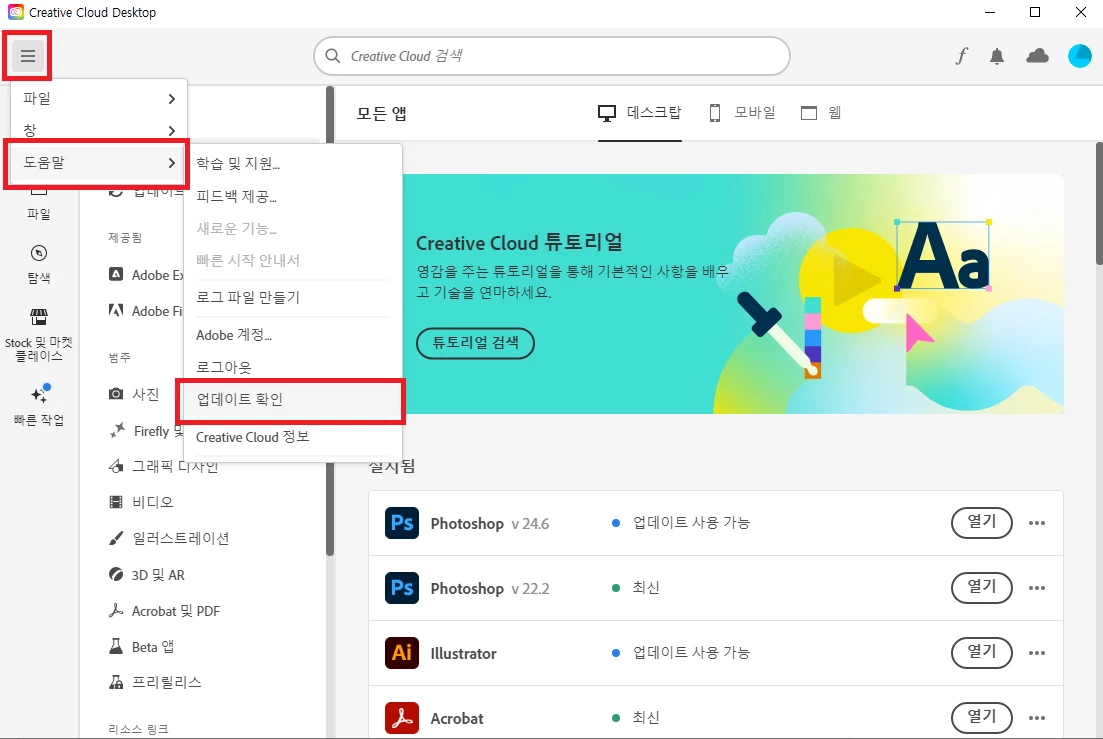Screen dimensions: 1103x739
Task: Open the 탐색 (Discover) sidebar icon
Action: point(39,264)
